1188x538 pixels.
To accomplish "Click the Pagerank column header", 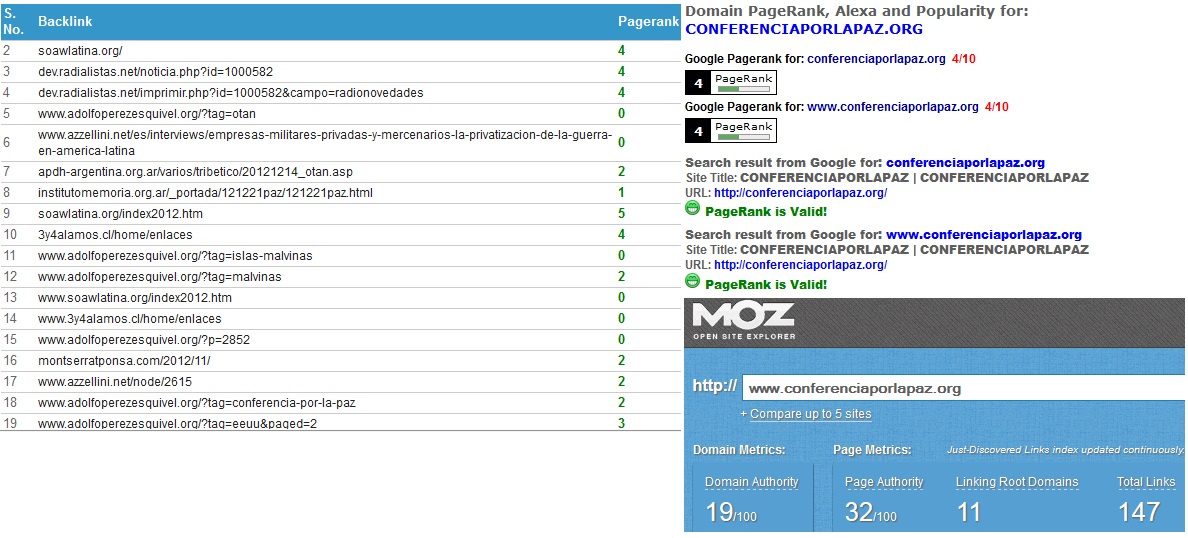I will click(649, 22).
